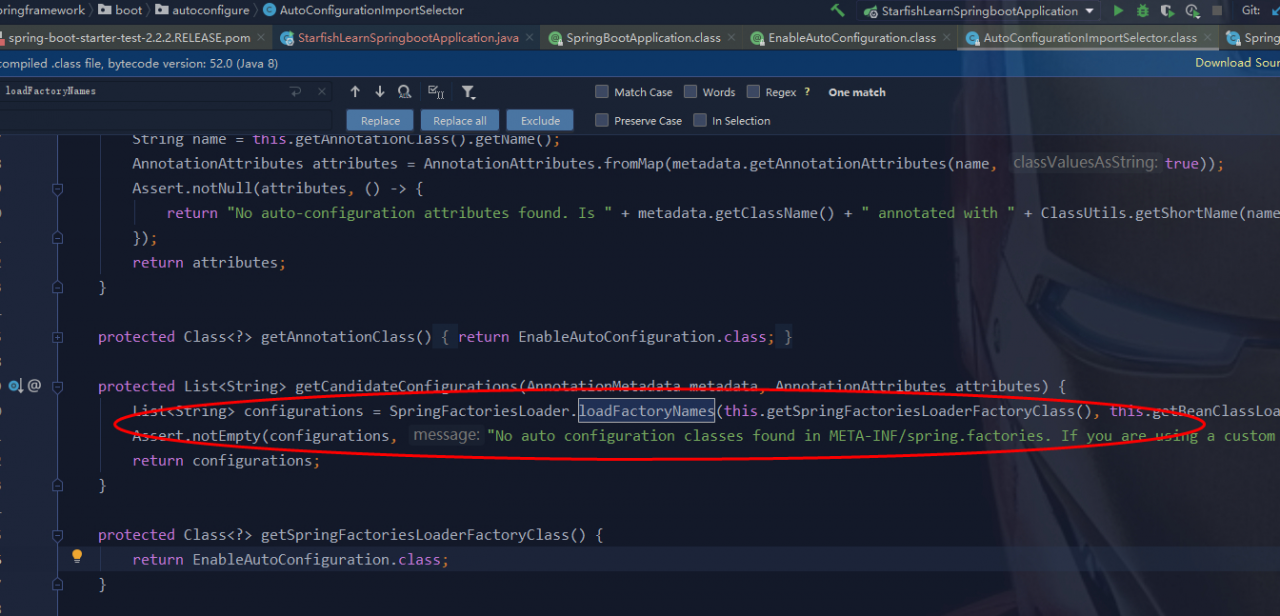Click the Download Sources link
The image size is (1280, 616).
click(1237, 62)
